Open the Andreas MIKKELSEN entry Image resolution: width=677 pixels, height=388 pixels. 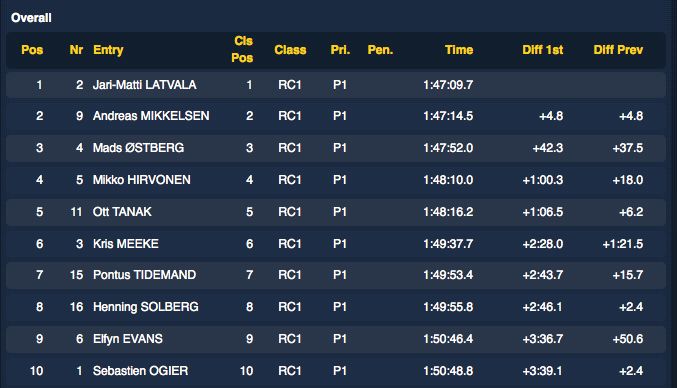click(x=335, y=116)
